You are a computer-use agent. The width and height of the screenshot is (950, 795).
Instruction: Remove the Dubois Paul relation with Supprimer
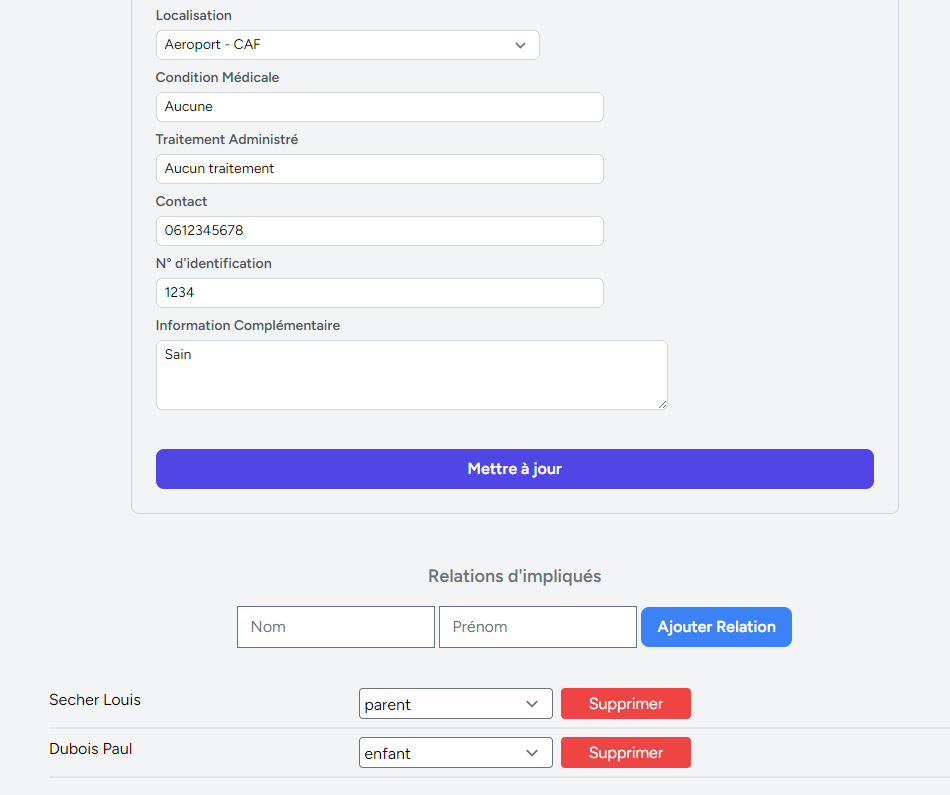coord(625,753)
